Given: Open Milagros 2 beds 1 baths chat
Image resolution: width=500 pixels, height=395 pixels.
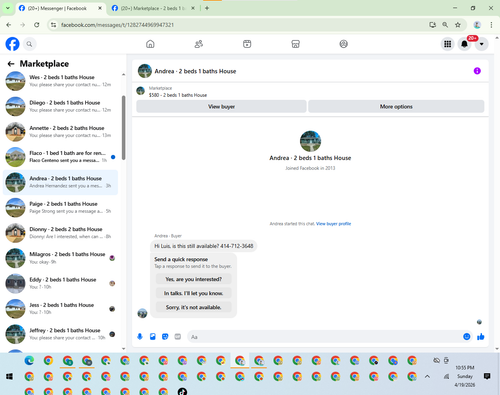Looking at the screenshot, I should [x=60, y=258].
